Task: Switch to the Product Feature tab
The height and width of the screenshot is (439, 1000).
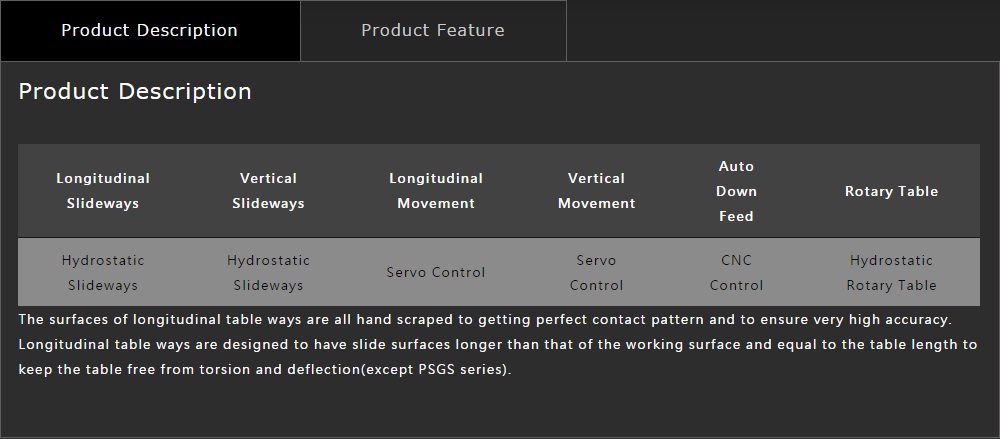Action: 433,31
